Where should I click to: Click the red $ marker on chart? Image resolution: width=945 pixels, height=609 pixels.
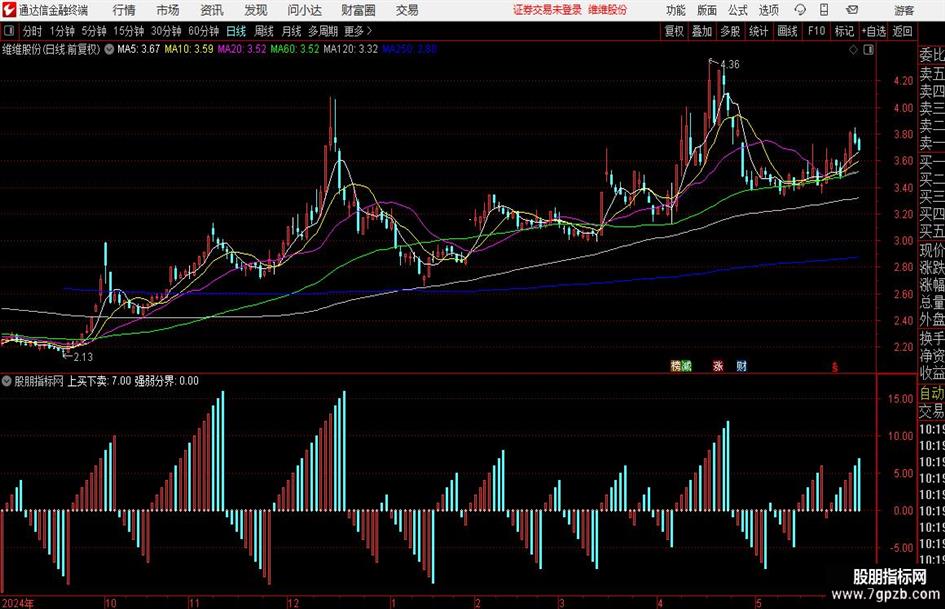835,367
